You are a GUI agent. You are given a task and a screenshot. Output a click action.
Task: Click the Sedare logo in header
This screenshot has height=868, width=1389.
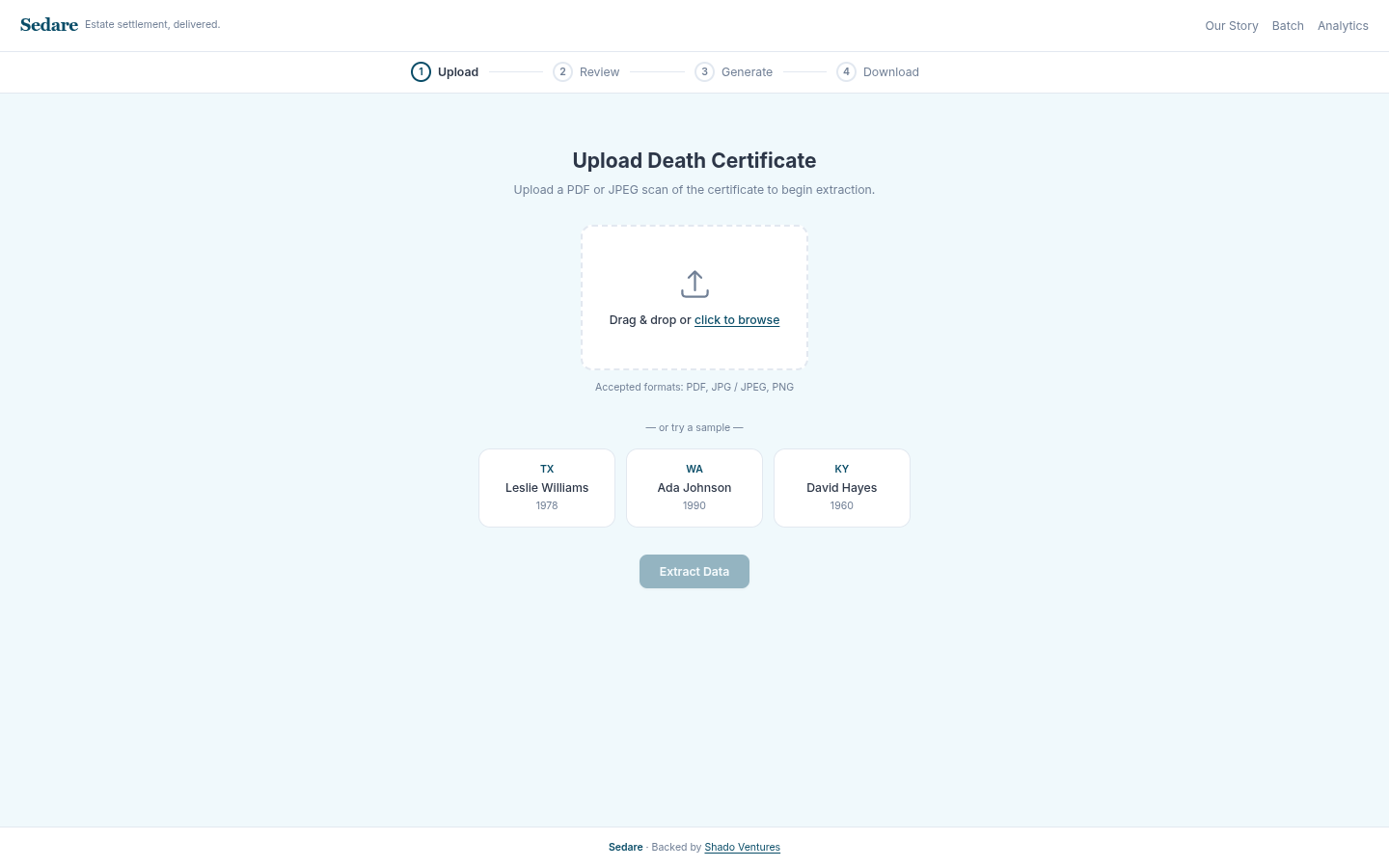(49, 25)
